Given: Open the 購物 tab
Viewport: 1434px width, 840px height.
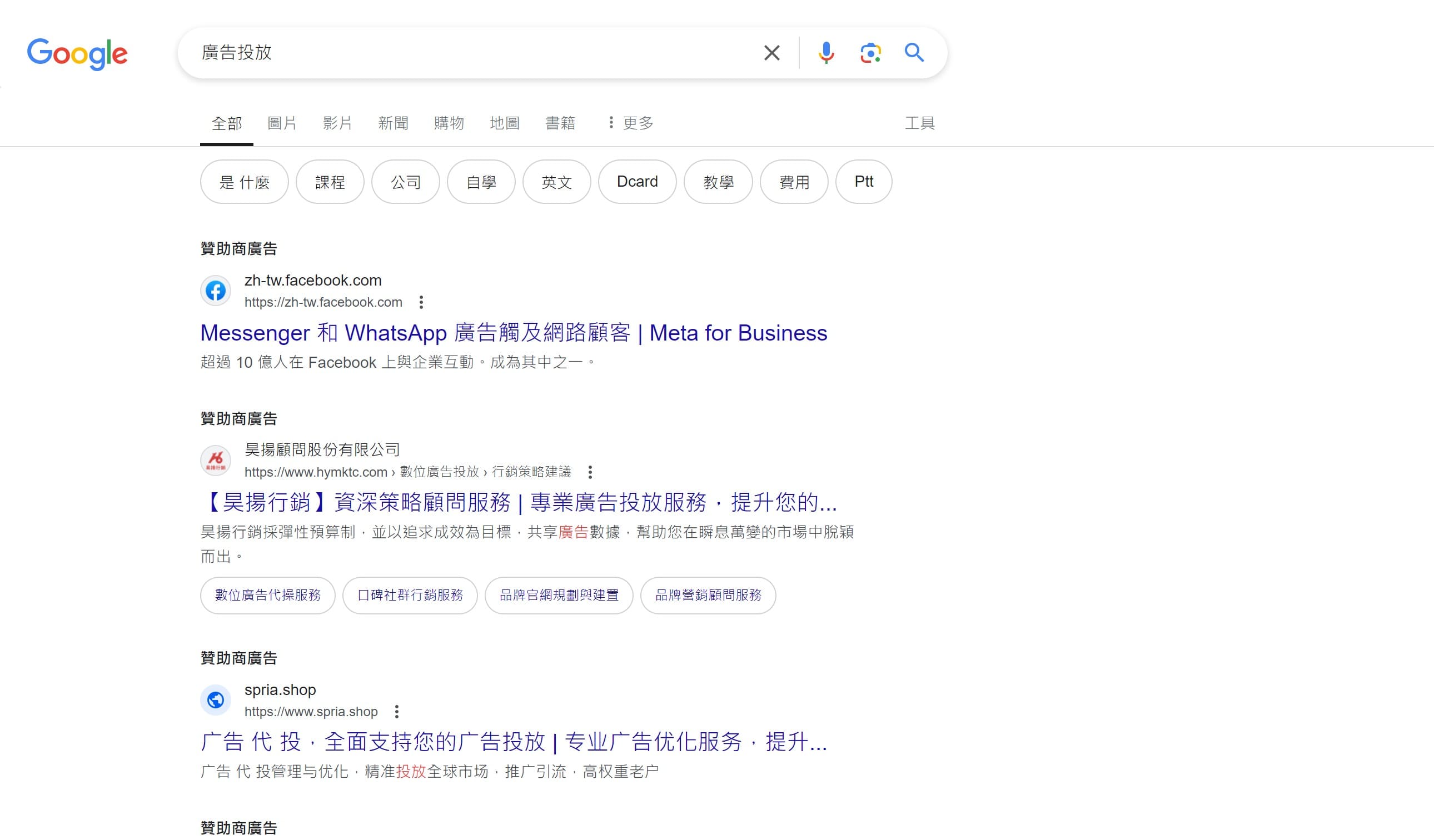Looking at the screenshot, I should pos(449,123).
